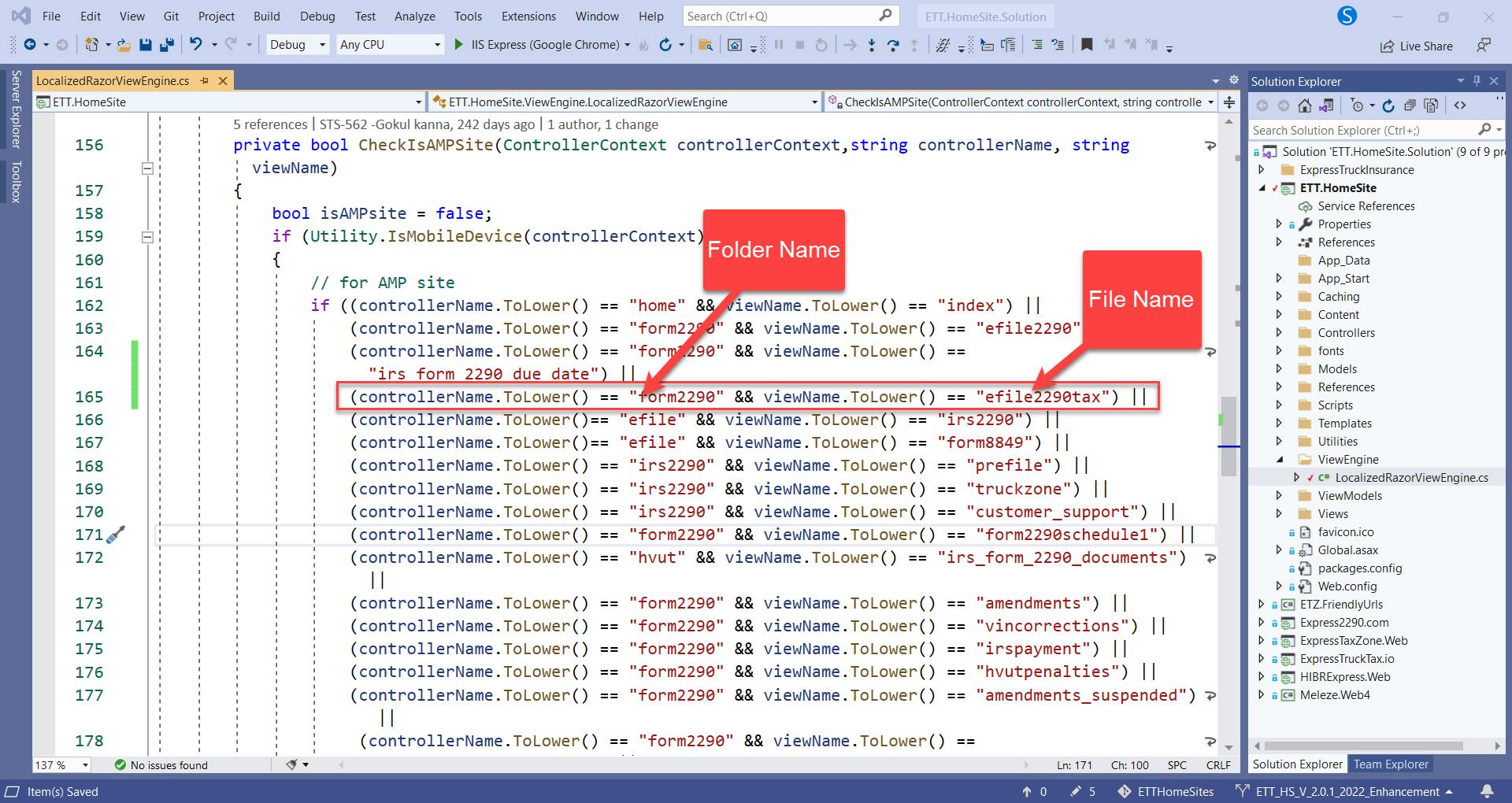1512x803 pixels.
Task: Click the vertical scrollbar thumb of the code editor
Action: pos(1228,436)
